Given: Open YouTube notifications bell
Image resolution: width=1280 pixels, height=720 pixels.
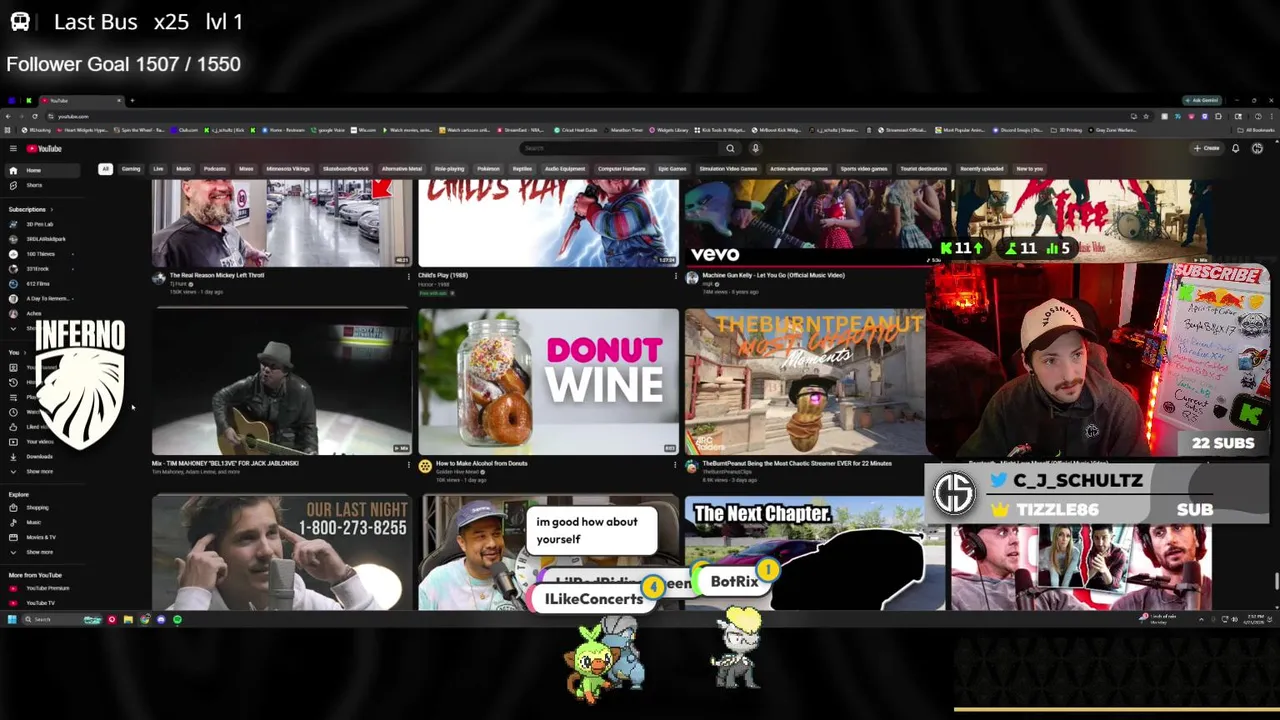Looking at the screenshot, I should [x=1235, y=148].
